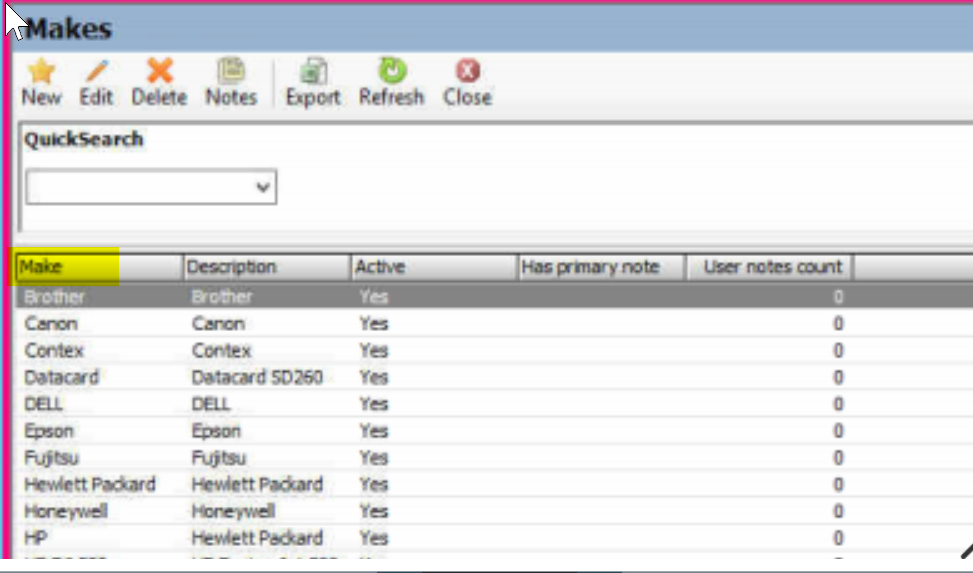The width and height of the screenshot is (973, 573).
Task: Click the 0 notes count in DELL row
Action: tap(838, 404)
